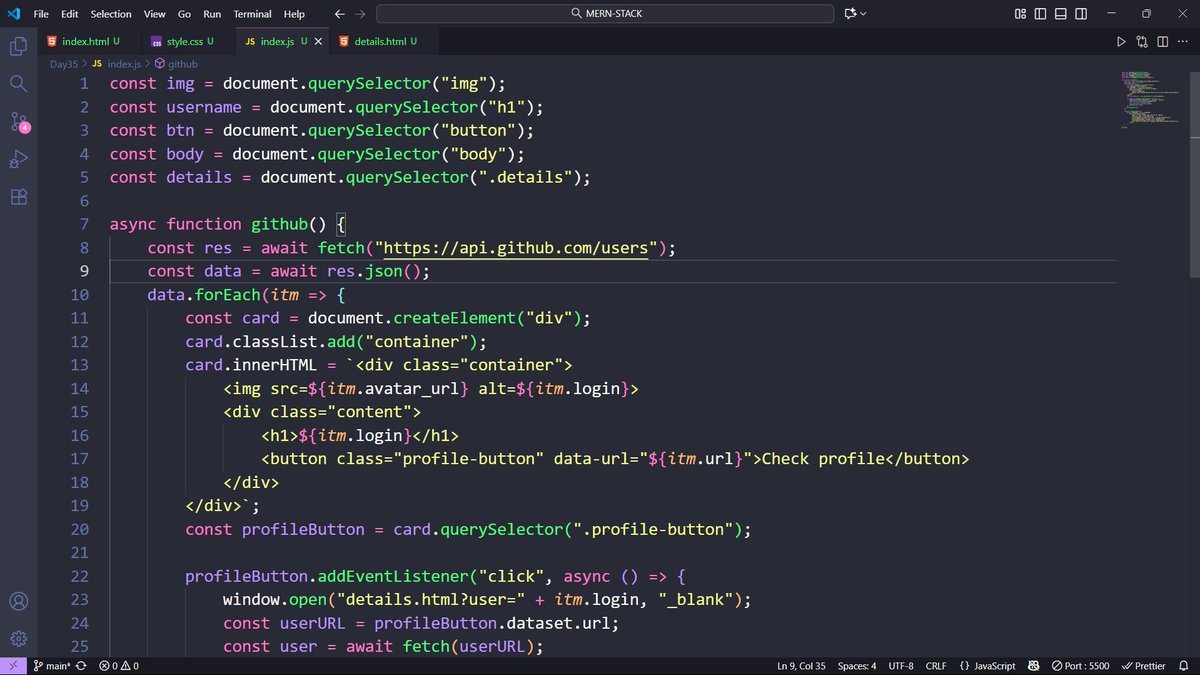Open Copilot chat icon in title bar
This screenshot has width=1200, height=675.
click(x=850, y=14)
